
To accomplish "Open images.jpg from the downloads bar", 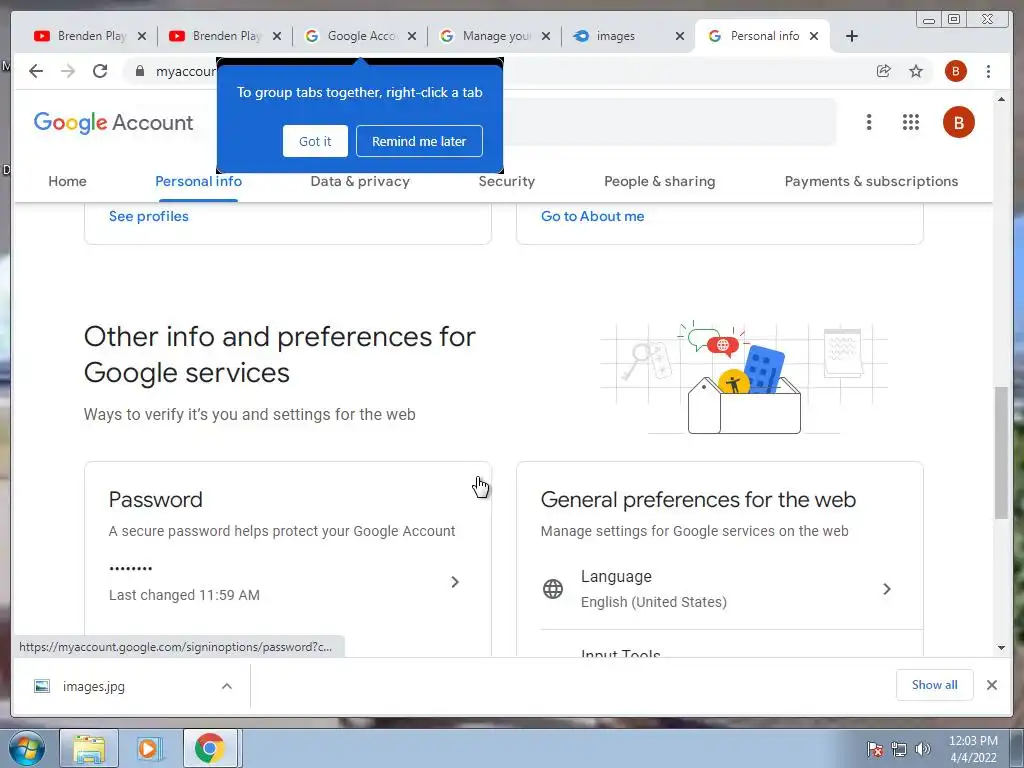I will pos(93,686).
